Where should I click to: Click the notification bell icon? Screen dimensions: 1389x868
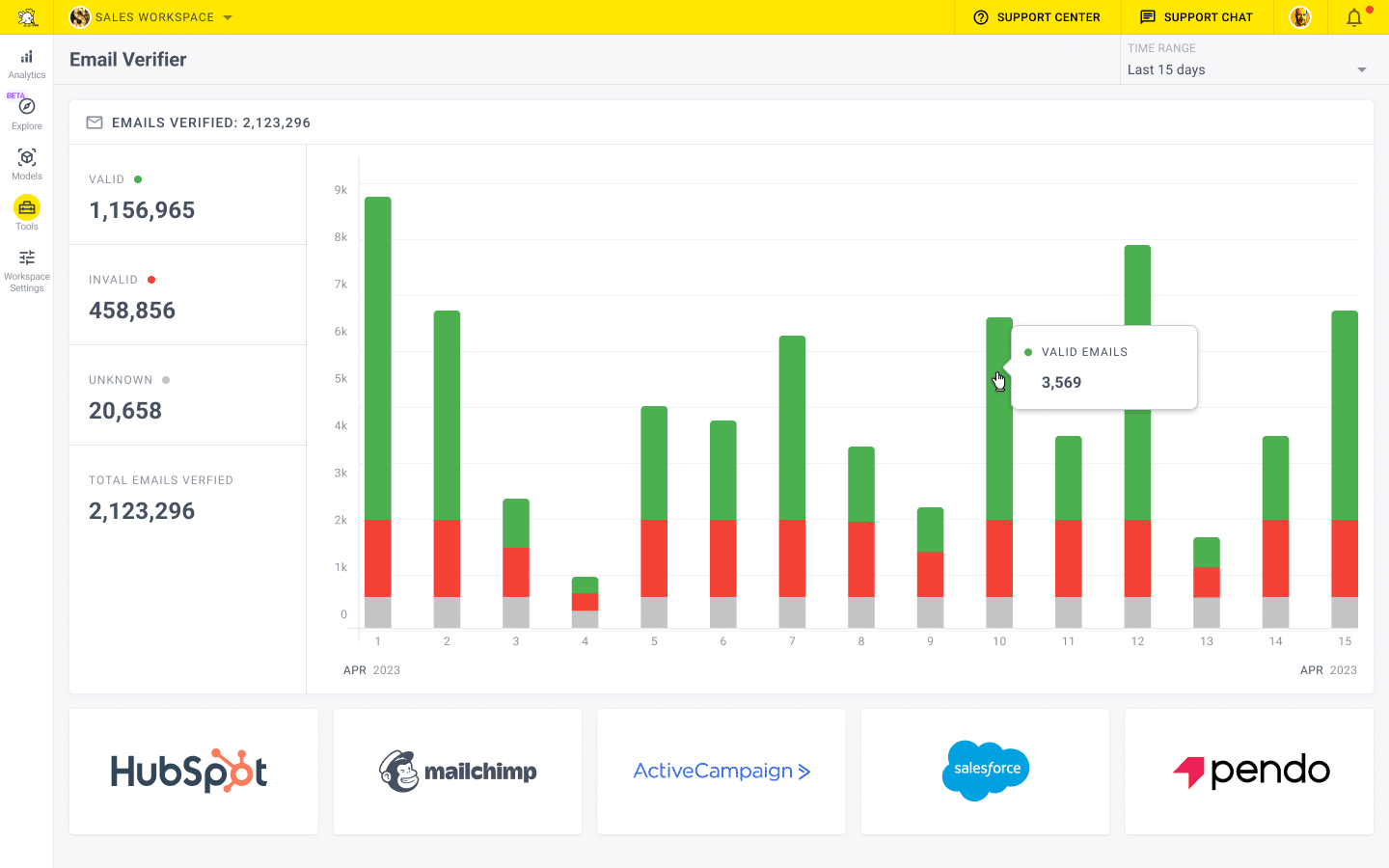click(1354, 17)
